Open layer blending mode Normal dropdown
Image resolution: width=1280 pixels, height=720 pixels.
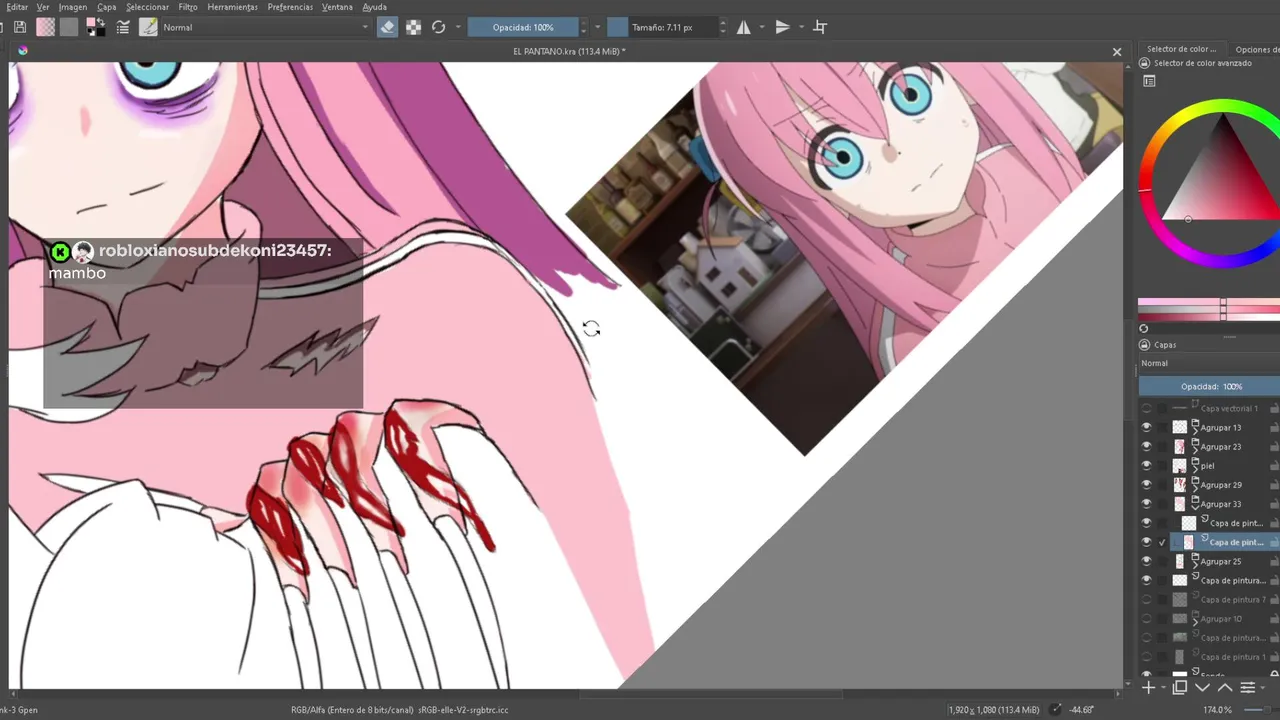point(1209,363)
